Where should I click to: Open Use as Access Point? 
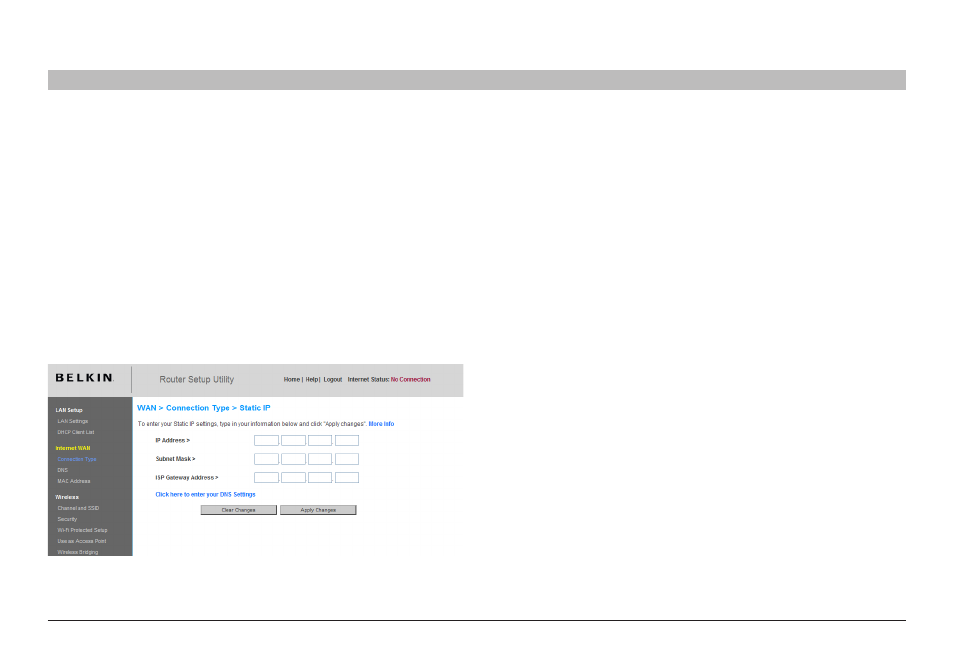click(x=82, y=541)
